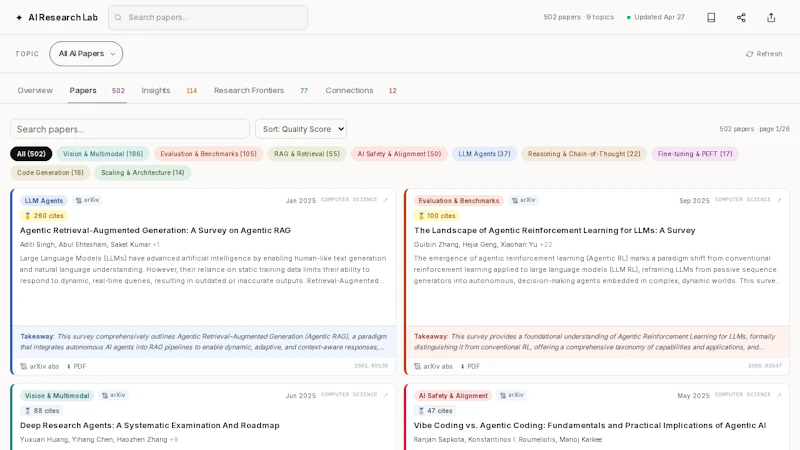Click the share network icon

coord(741,17)
